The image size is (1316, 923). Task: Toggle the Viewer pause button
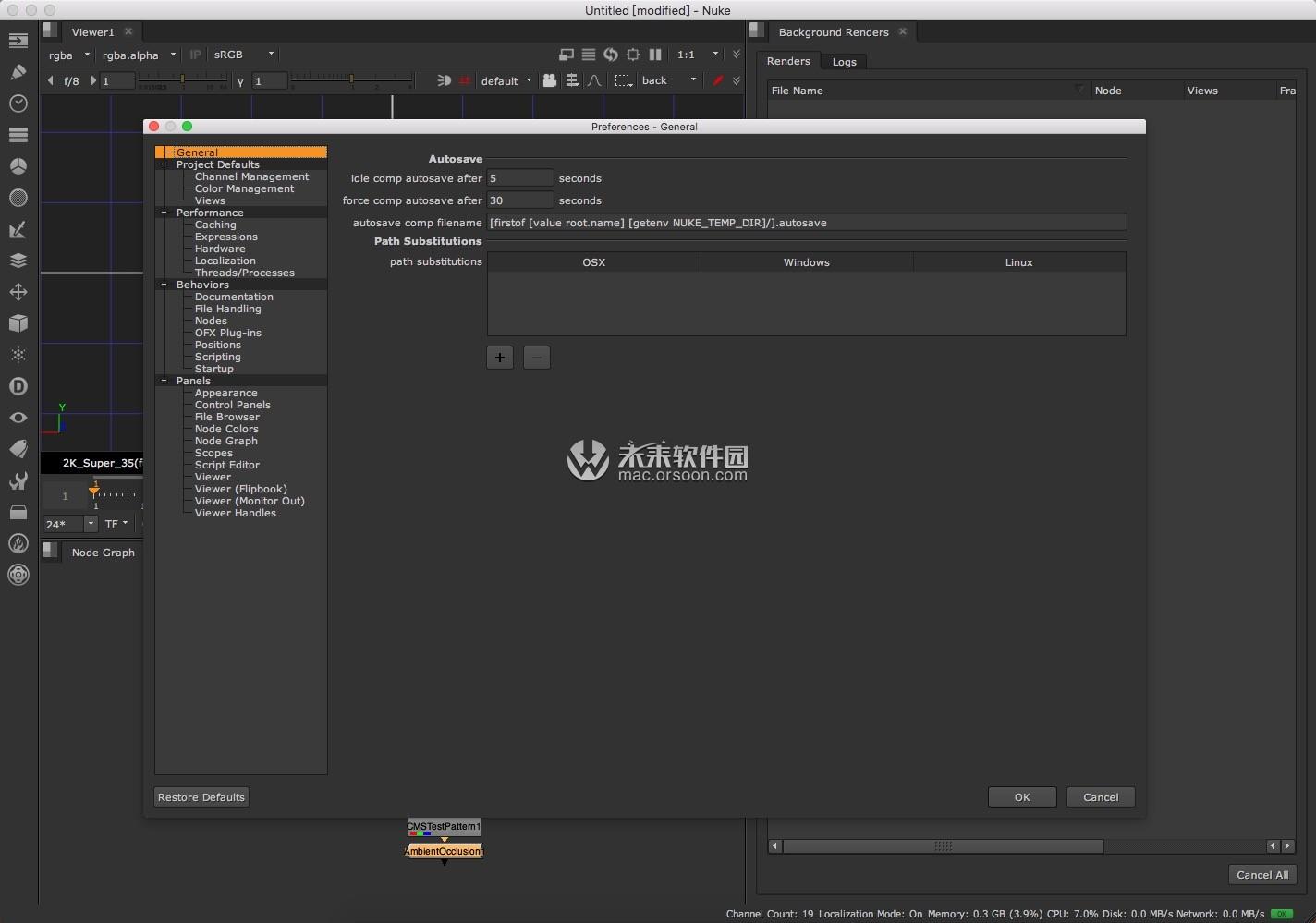pyautogui.click(x=655, y=55)
